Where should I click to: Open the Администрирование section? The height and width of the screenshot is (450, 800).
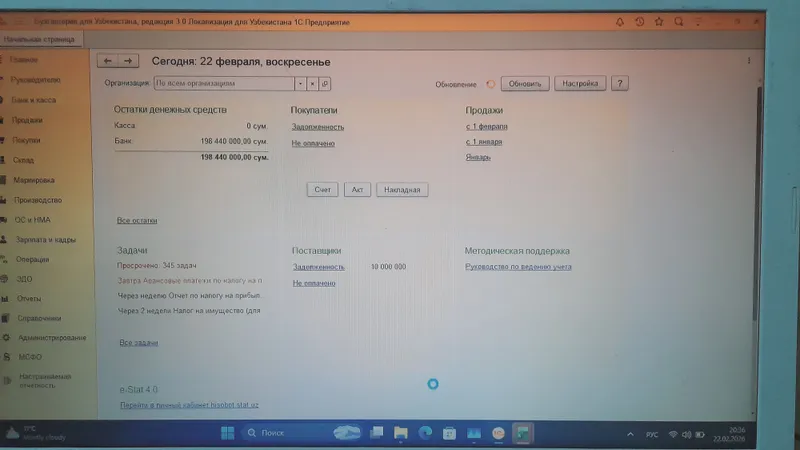pyautogui.click(x=52, y=338)
